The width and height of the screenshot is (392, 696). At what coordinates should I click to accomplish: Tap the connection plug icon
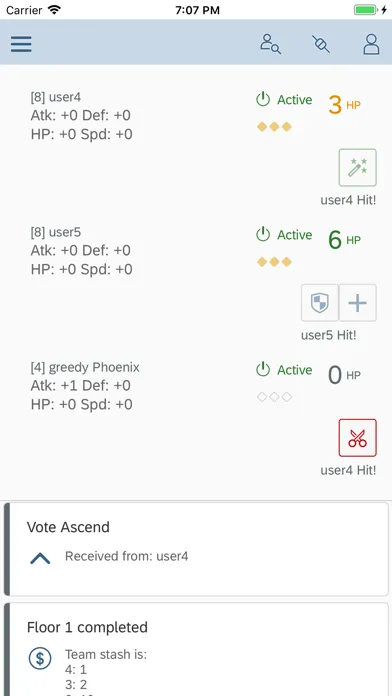coord(321,44)
